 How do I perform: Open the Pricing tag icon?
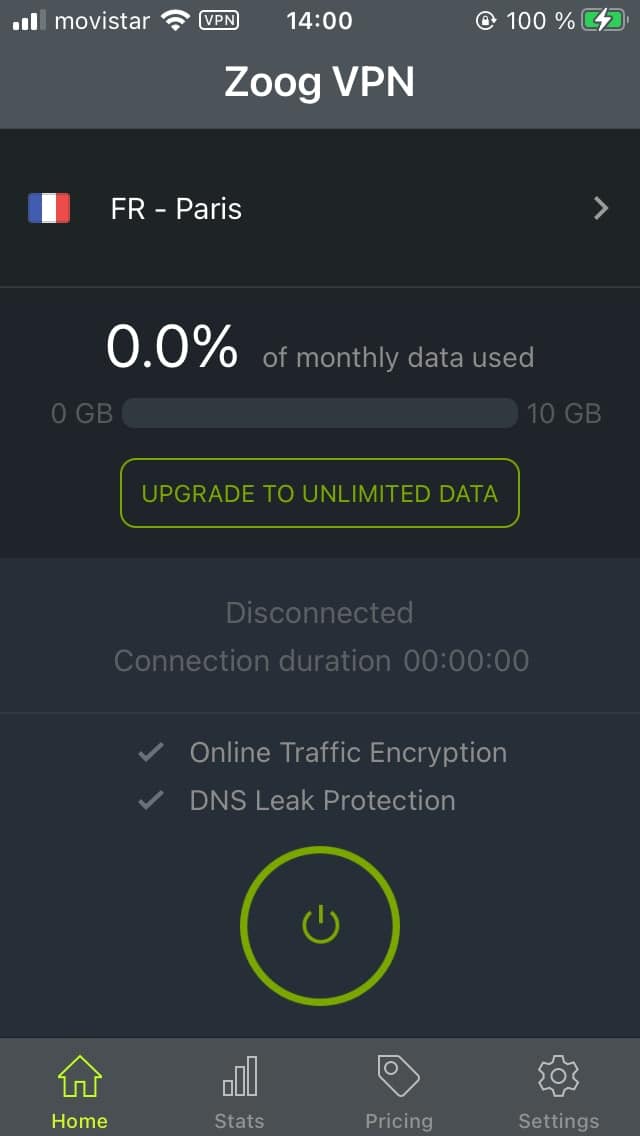pyautogui.click(x=399, y=1077)
